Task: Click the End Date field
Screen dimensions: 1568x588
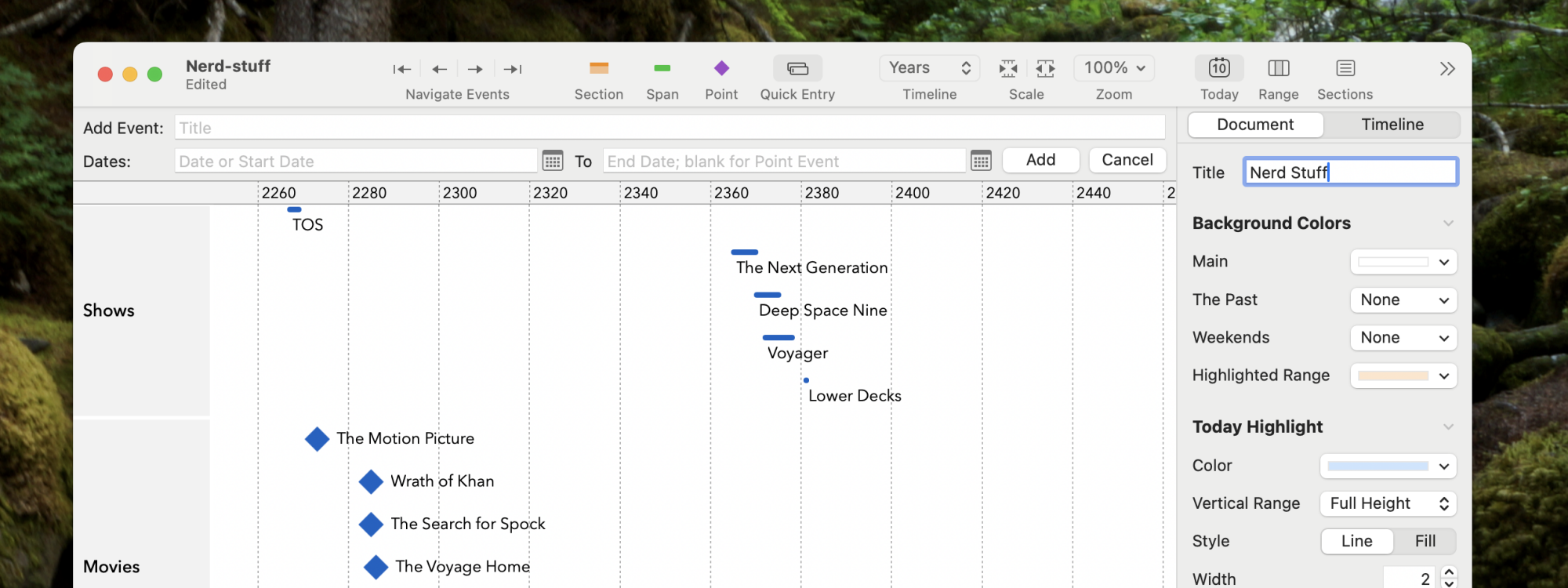Action: tap(784, 162)
